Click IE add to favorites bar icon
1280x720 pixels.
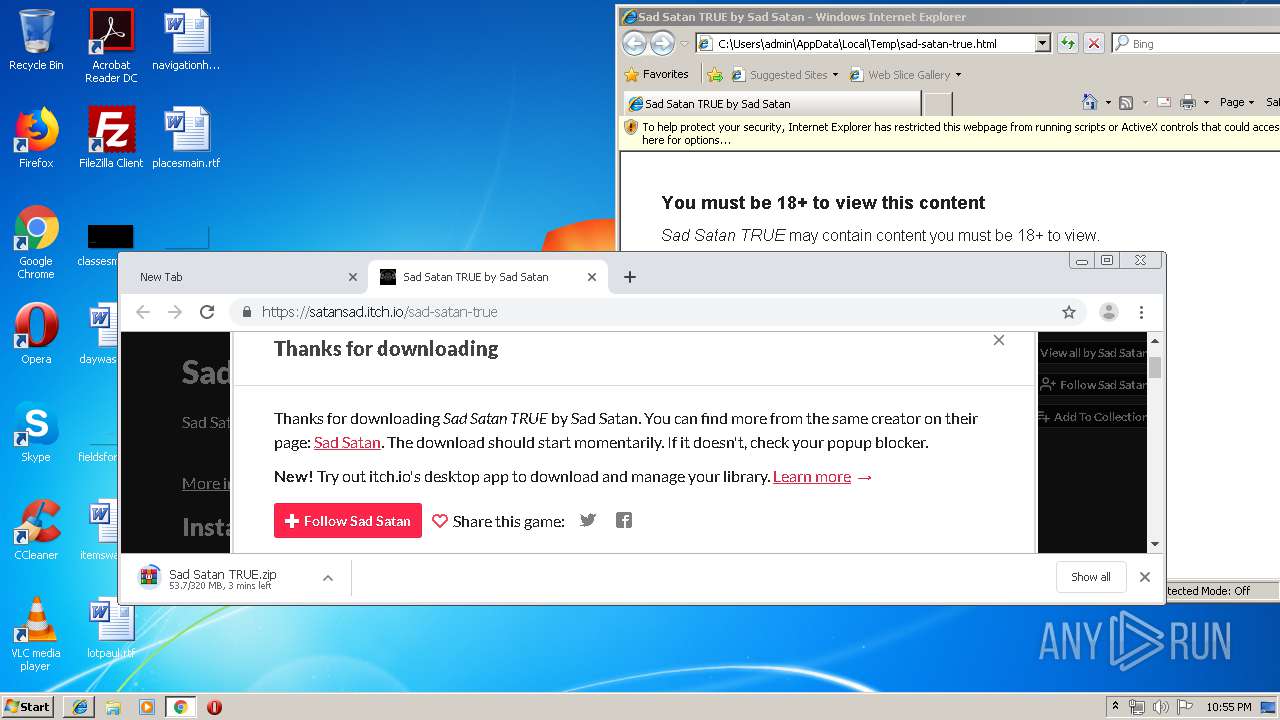coord(714,74)
